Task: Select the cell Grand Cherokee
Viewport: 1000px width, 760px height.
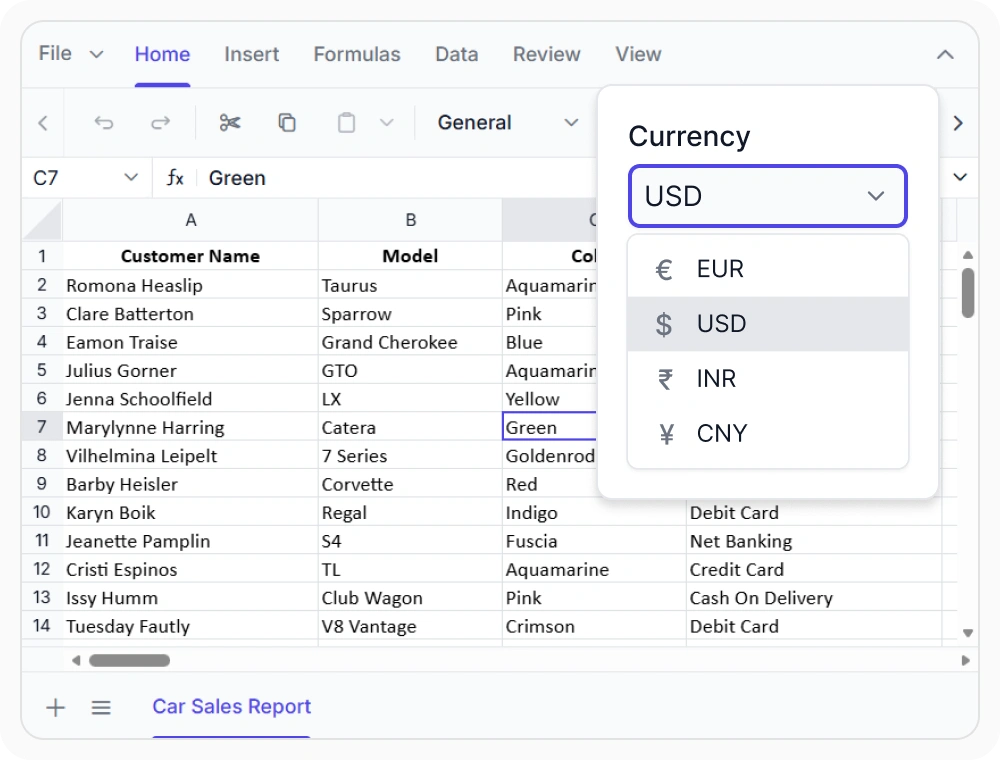Action: (x=410, y=342)
